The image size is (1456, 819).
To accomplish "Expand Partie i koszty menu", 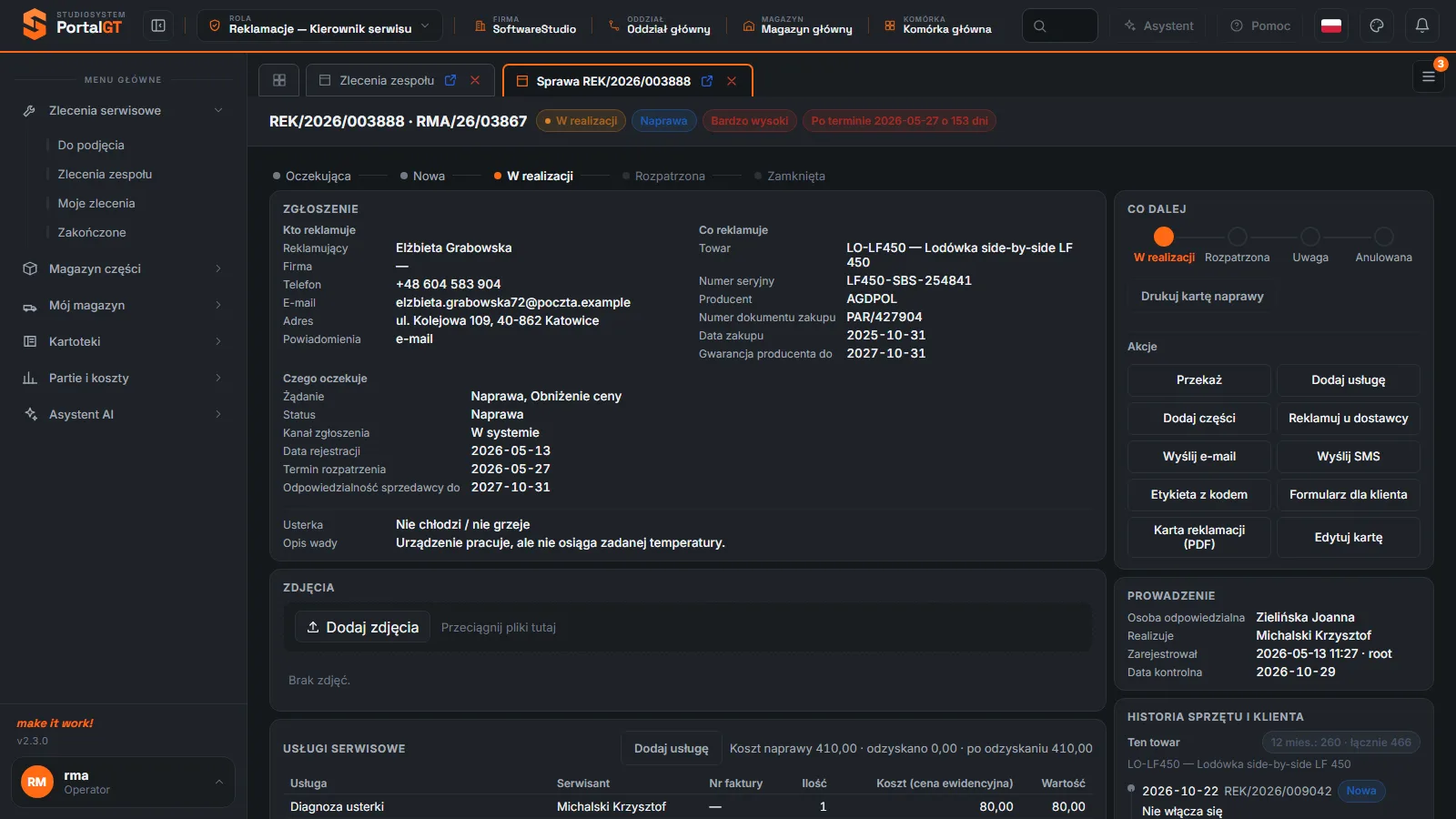I will (123, 378).
